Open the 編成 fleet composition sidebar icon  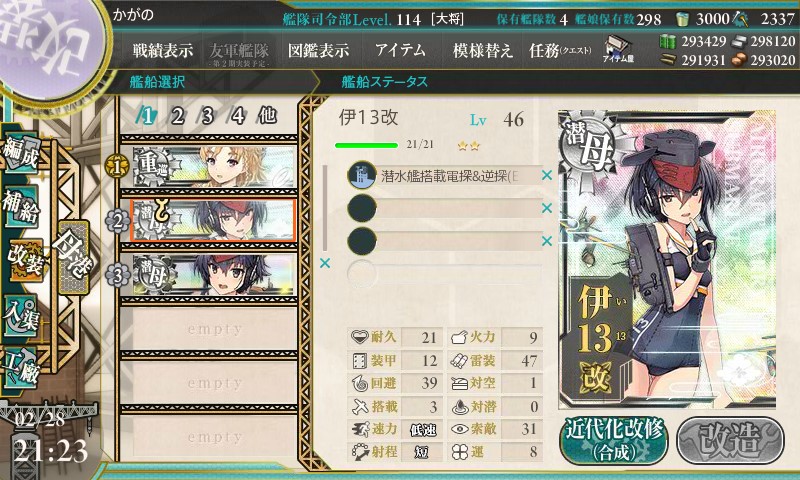pos(21,153)
